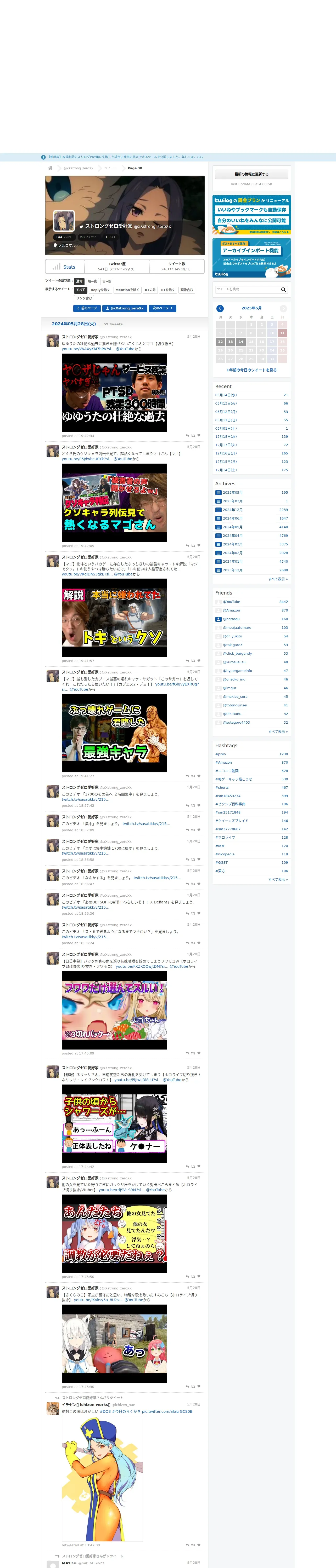Open the profile avatar in the header banner
This screenshot has width=336, height=1568.
(64, 221)
